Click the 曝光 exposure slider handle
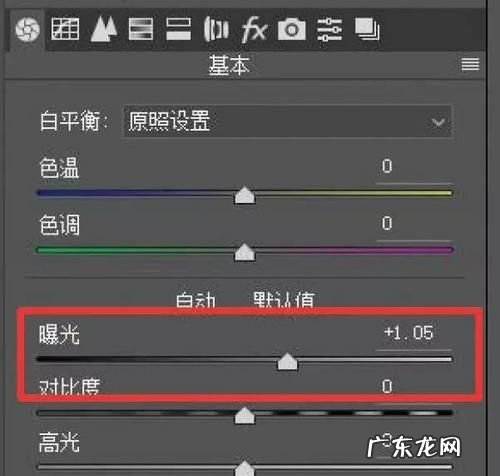Viewport: 500px width, 476px height. point(287,362)
